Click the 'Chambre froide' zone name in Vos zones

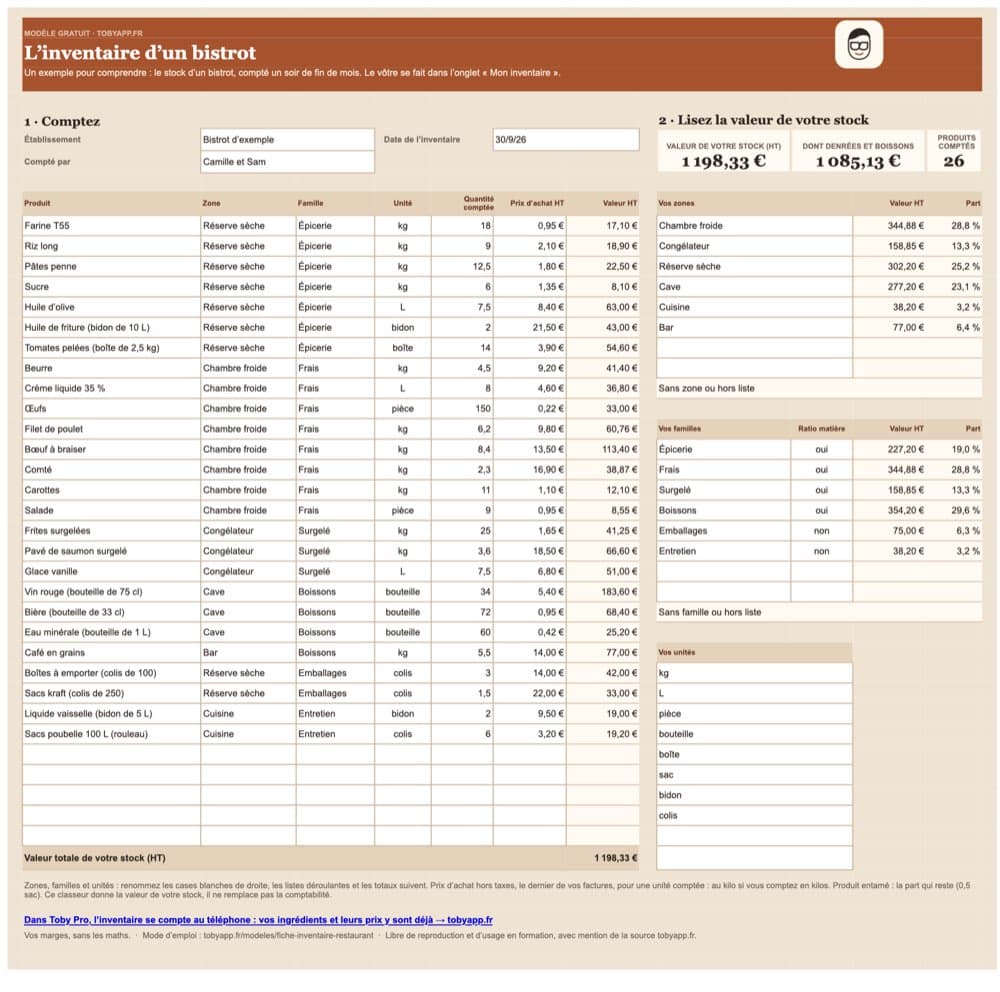tap(754, 226)
